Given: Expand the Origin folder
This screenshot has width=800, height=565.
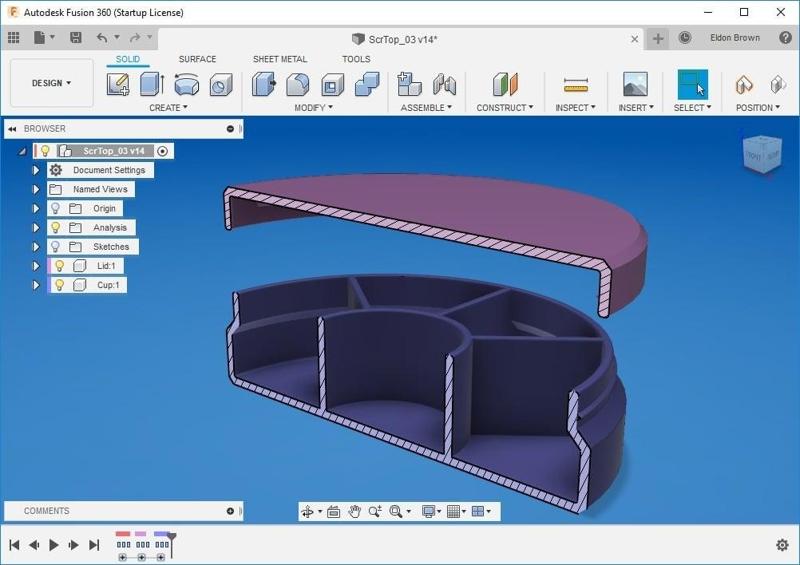Looking at the screenshot, I should [36, 208].
